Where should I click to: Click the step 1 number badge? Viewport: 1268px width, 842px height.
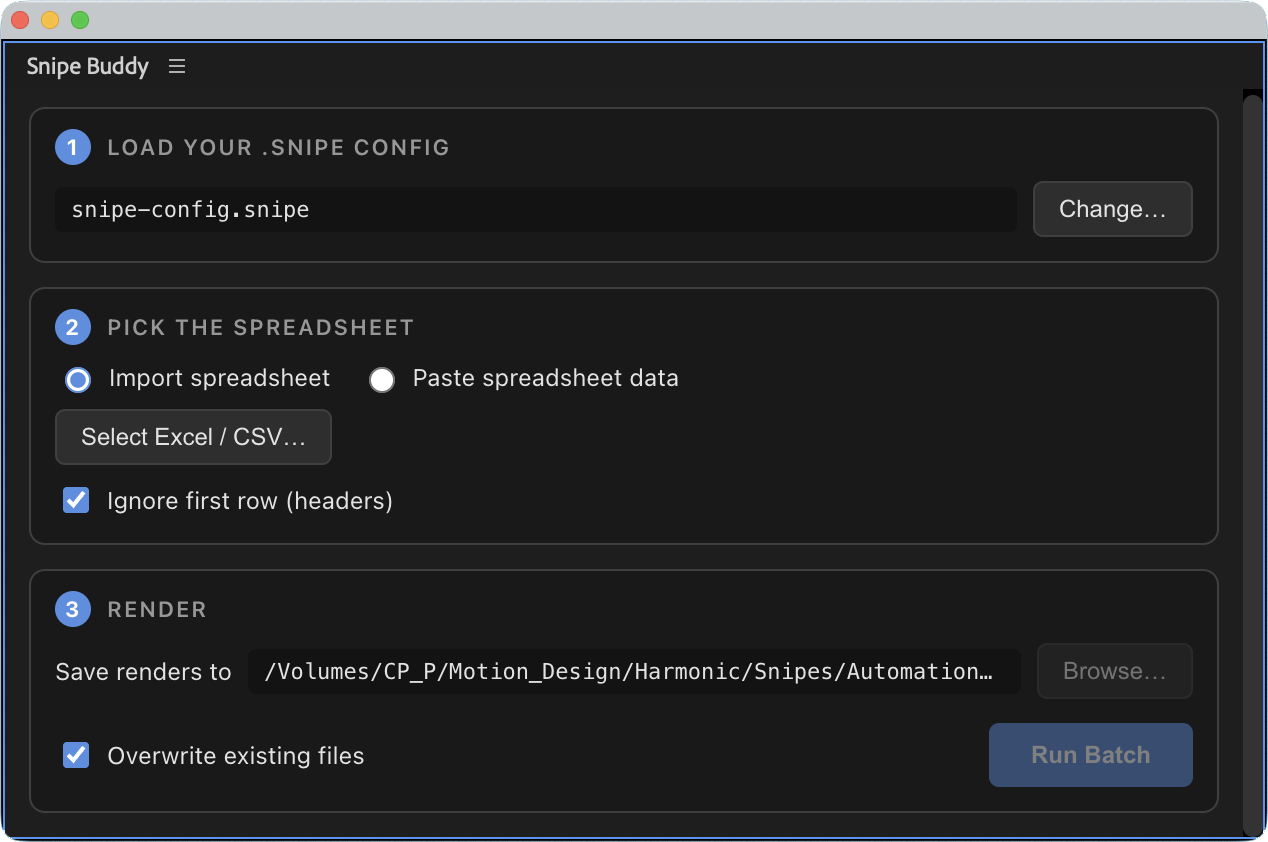pyautogui.click(x=72, y=148)
